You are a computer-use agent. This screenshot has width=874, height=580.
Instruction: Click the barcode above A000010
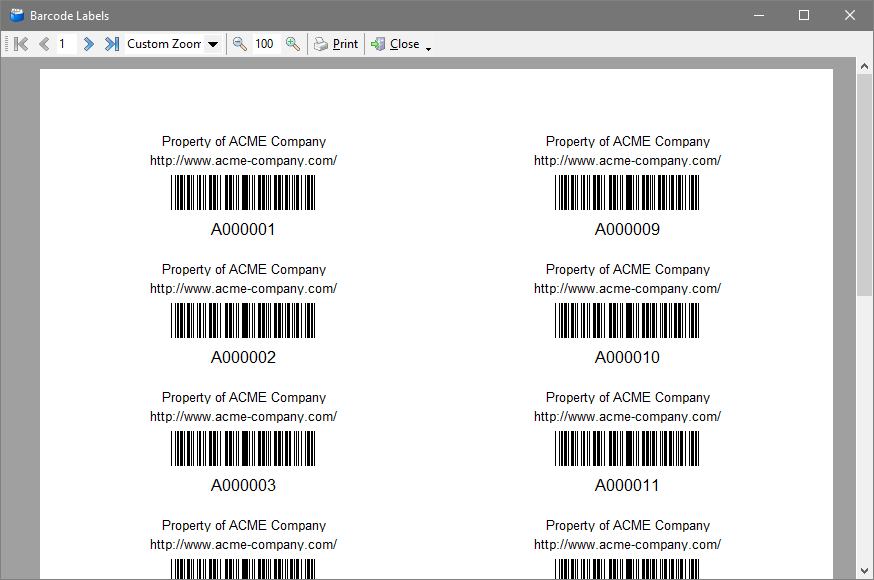(x=627, y=320)
